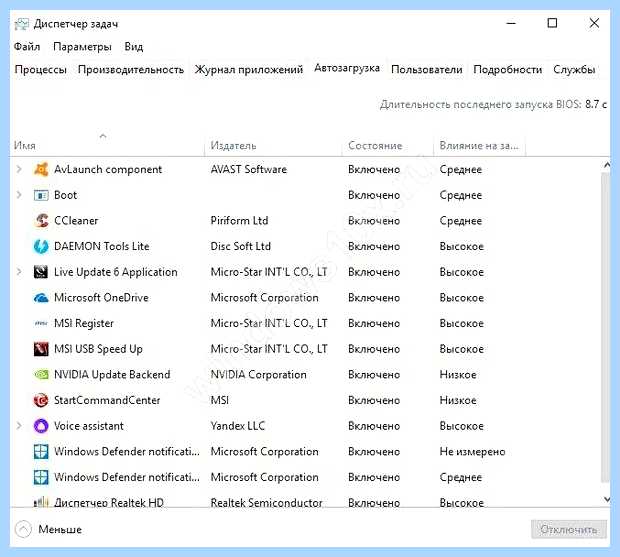620x557 pixels.
Task: Switch to the Службы tab
Action: point(574,70)
